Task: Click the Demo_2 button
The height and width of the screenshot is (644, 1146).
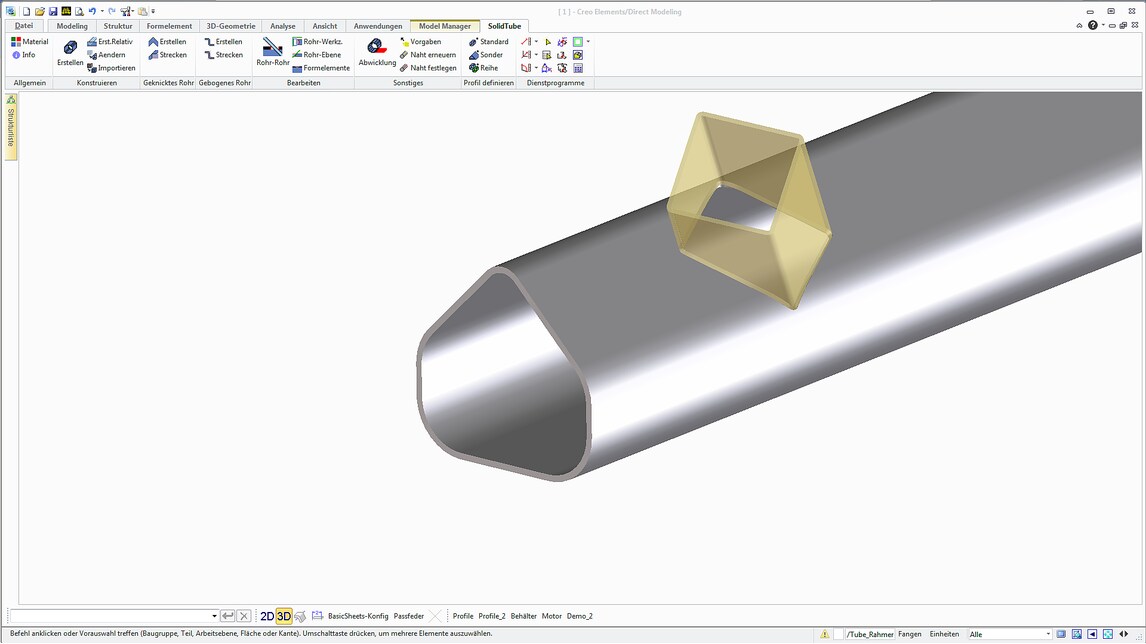Action: pyautogui.click(x=580, y=616)
